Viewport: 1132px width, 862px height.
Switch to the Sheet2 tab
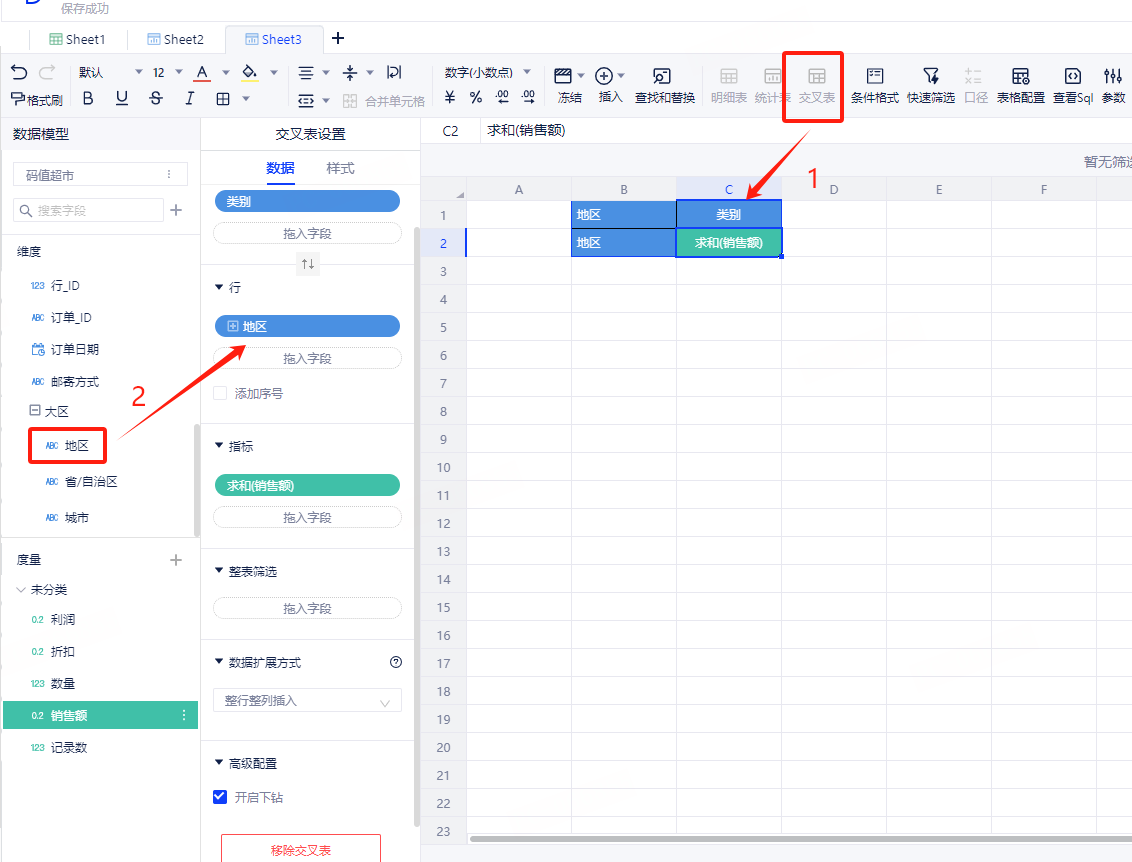175,39
